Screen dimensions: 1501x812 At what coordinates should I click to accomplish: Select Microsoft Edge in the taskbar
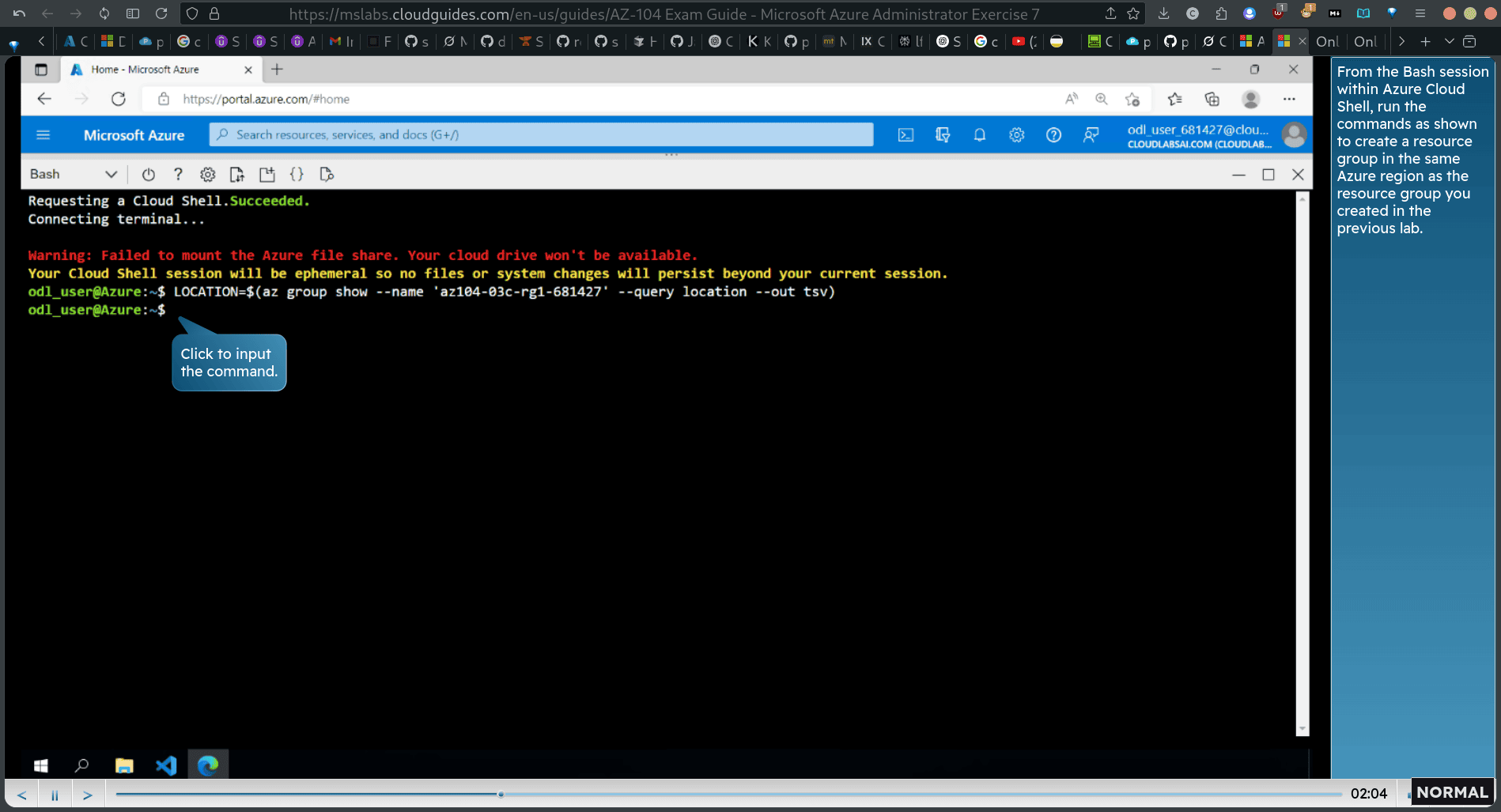tap(208, 765)
